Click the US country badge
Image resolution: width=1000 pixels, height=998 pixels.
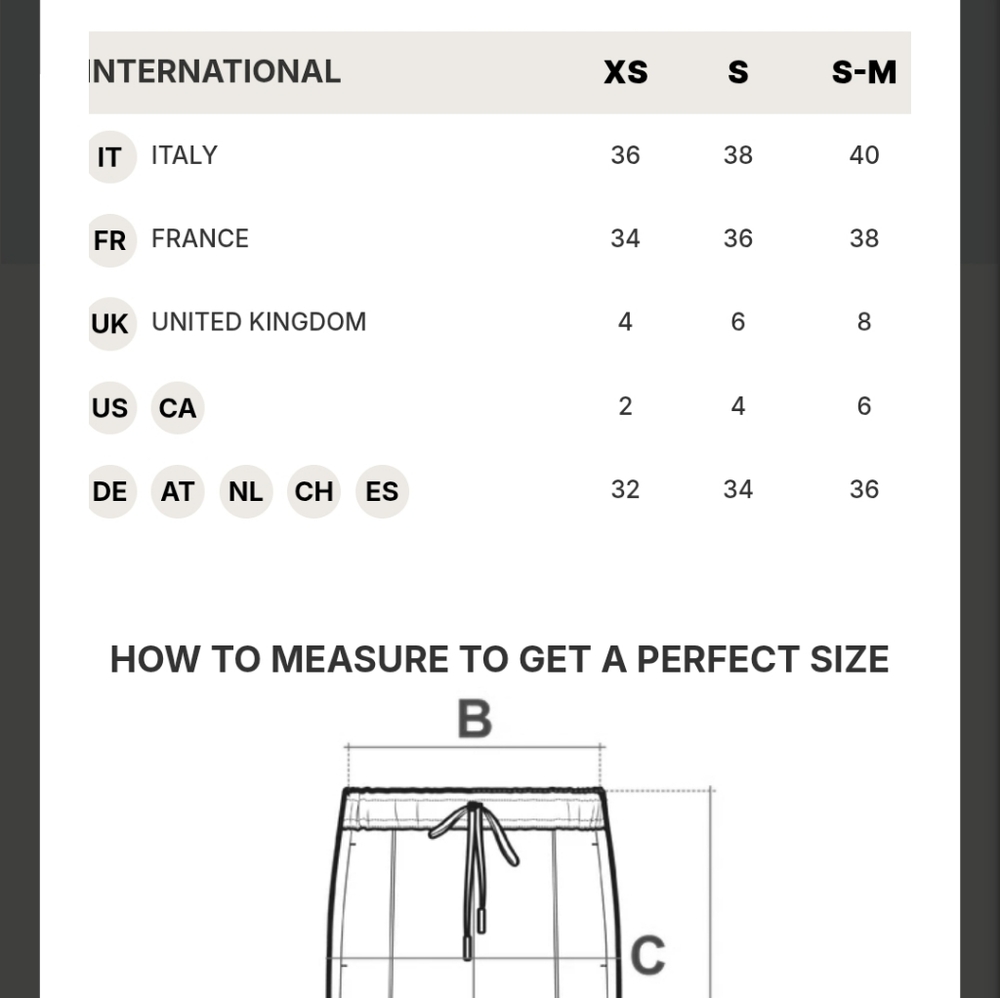[112, 408]
